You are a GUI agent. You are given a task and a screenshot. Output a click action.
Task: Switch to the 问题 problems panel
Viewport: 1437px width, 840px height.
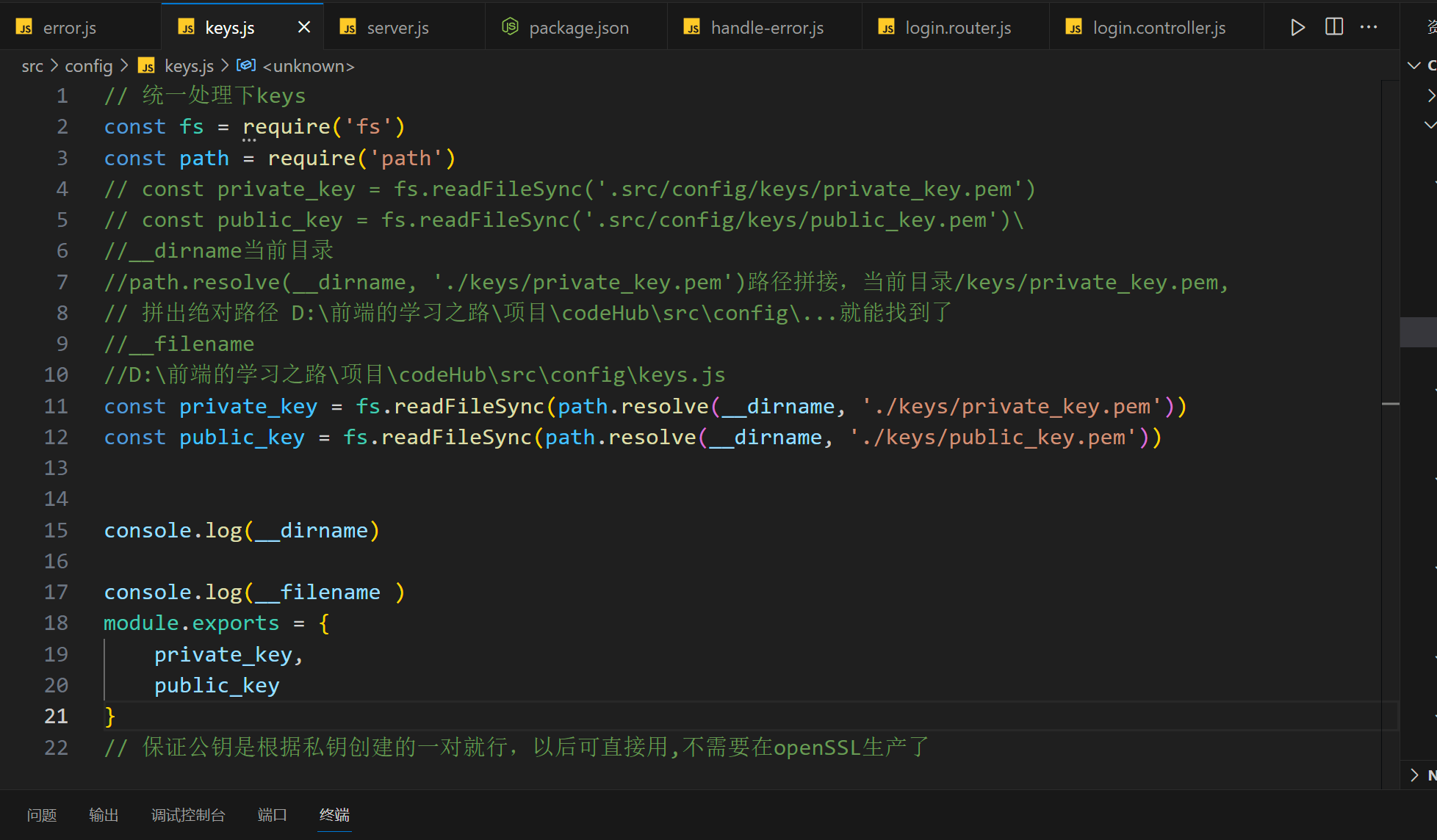click(x=42, y=814)
